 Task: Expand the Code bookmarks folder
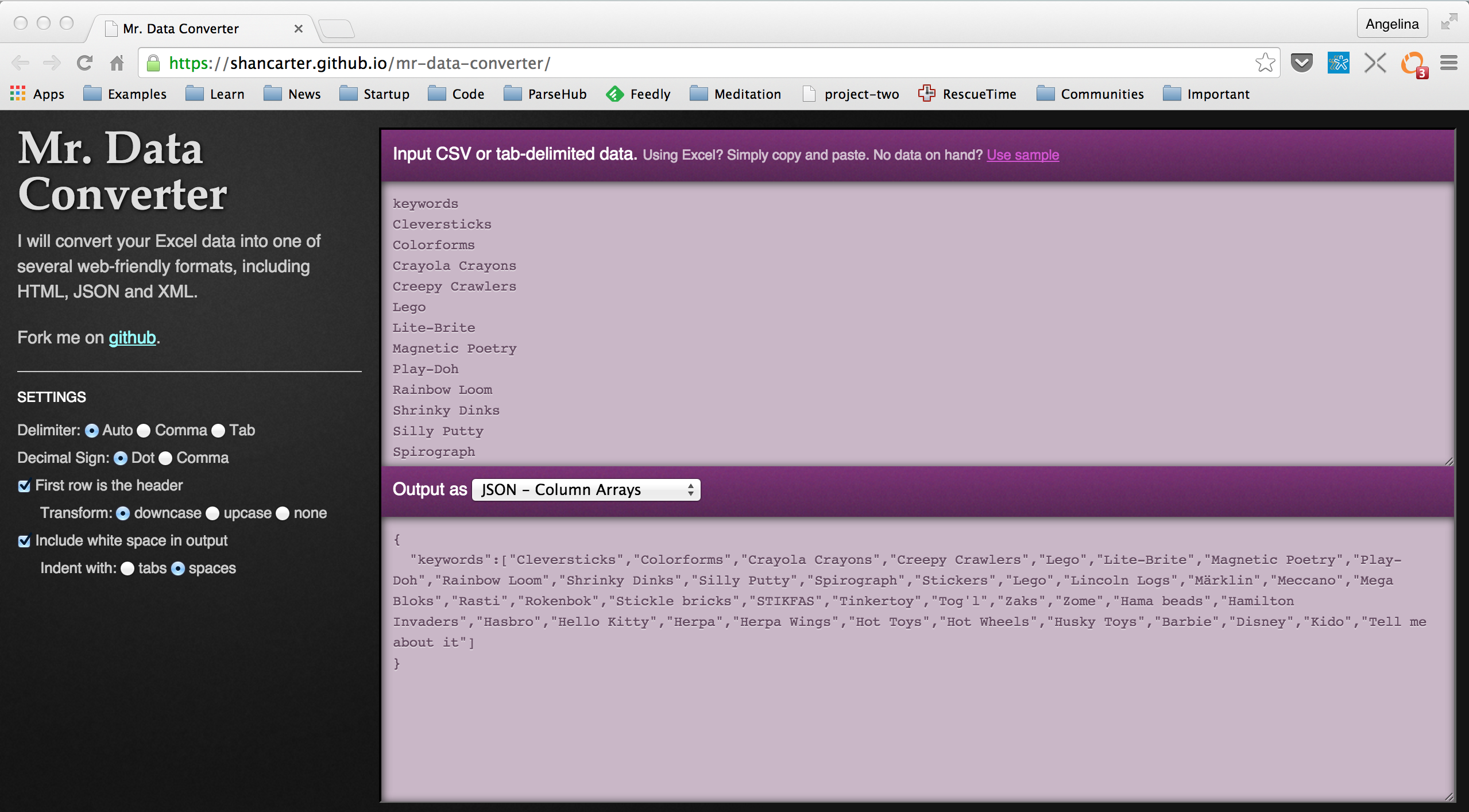pos(457,94)
